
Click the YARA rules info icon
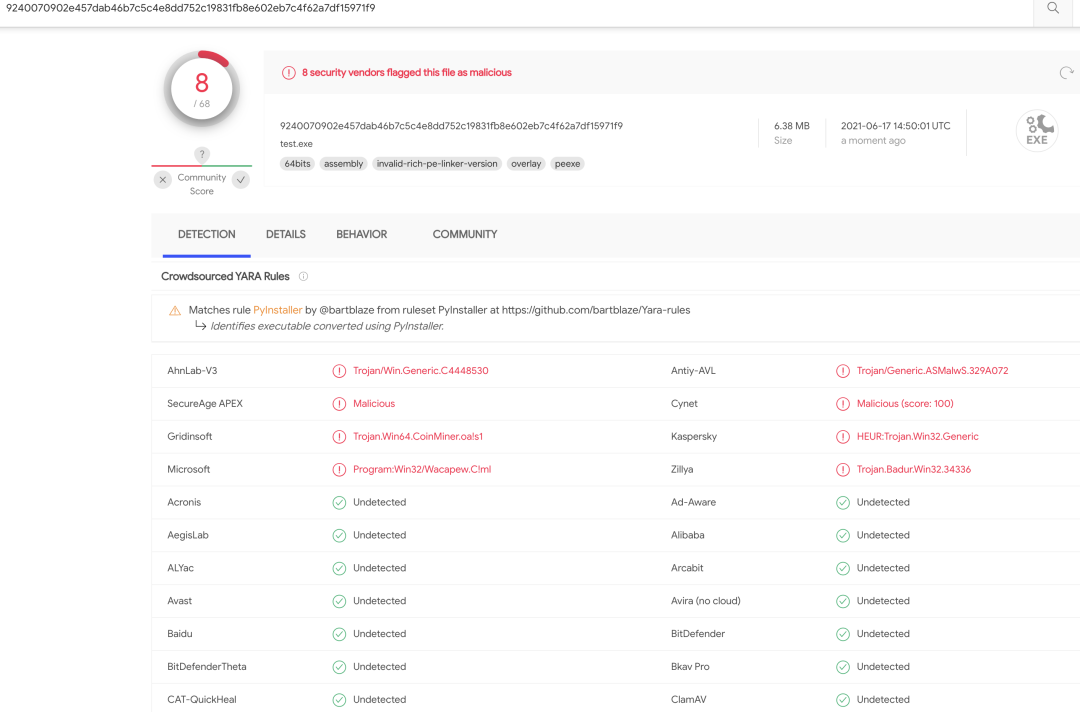click(x=303, y=276)
